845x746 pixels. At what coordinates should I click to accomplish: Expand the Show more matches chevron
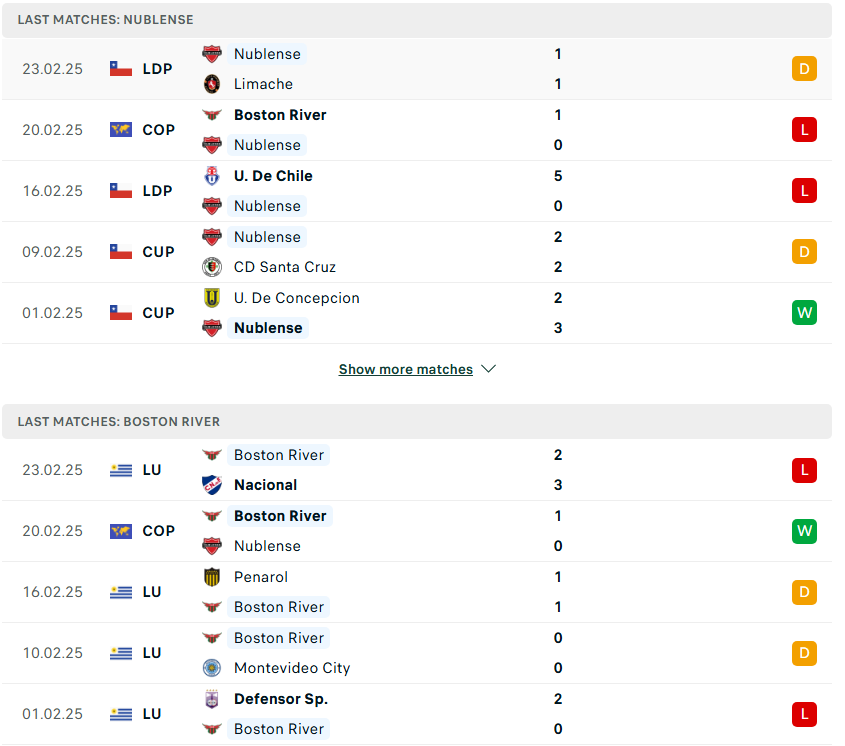[x=489, y=369]
